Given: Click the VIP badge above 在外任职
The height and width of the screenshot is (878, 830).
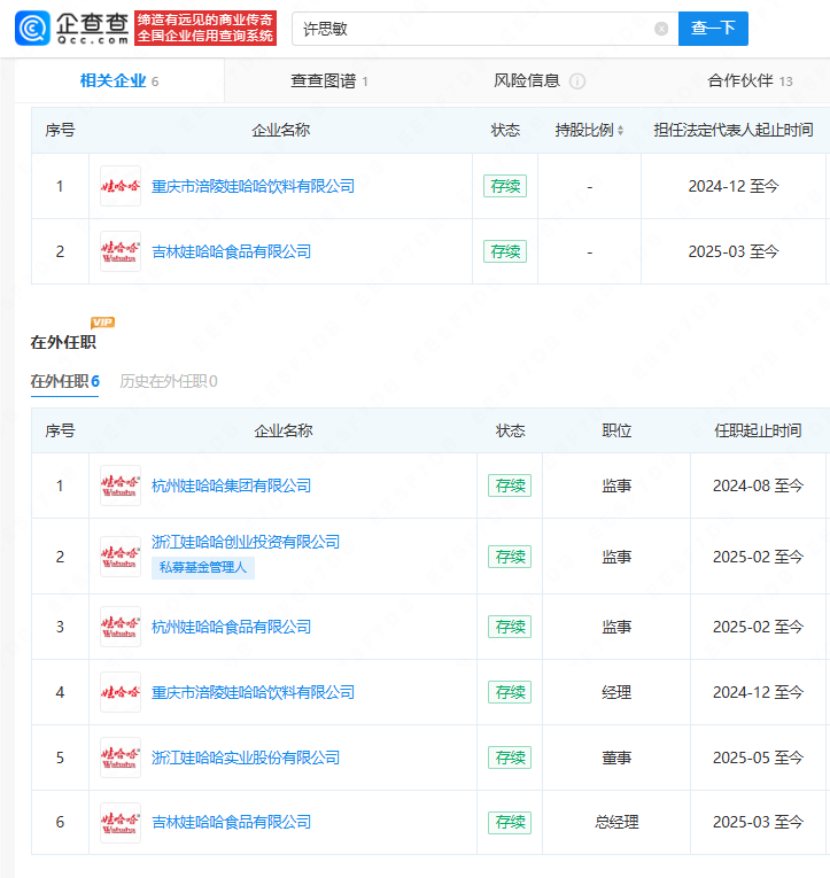Looking at the screenshot, I should click(102, 322).
